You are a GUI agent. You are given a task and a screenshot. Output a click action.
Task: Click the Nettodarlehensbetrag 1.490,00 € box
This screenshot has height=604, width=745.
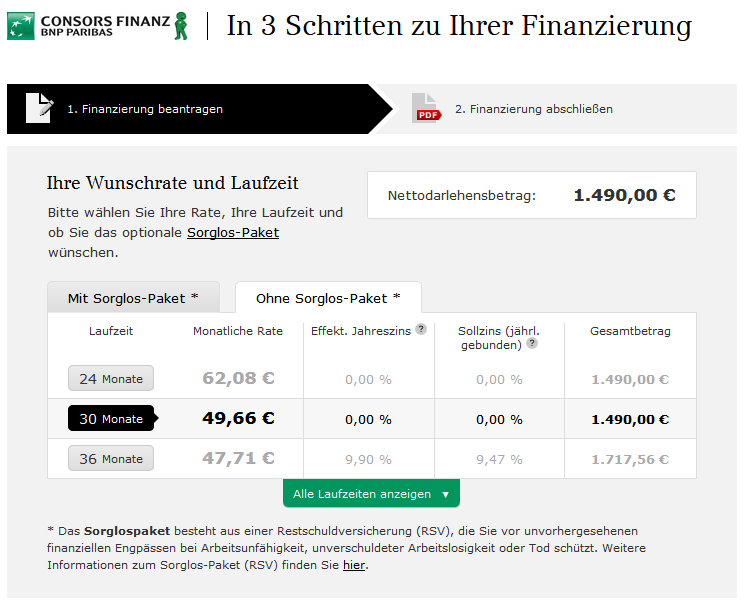pos(531,195)
